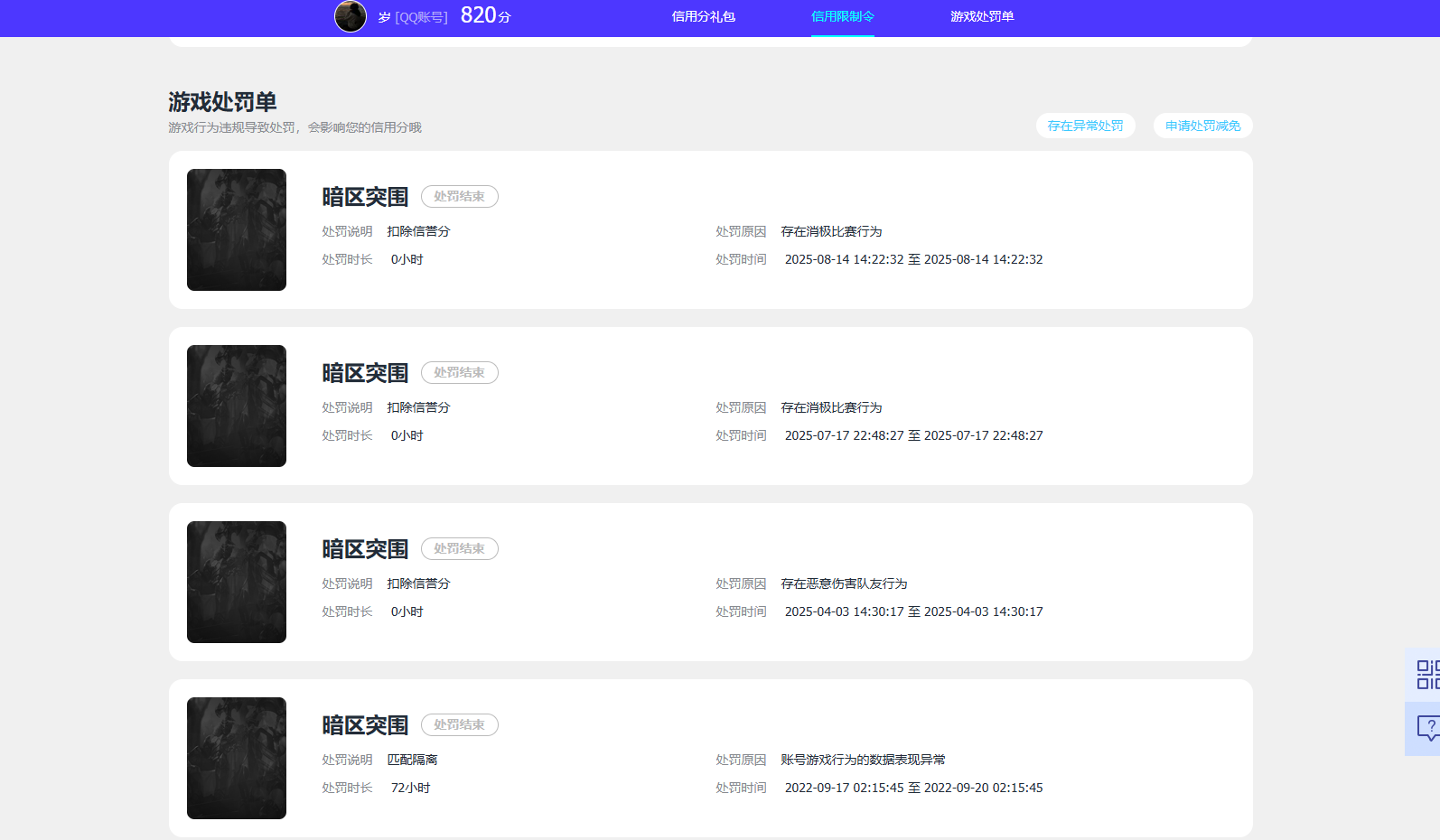The image size is (1440, 840).
Task: Click 暗区突围 title of the 匹配隔离 record
Action: point(365,725)
